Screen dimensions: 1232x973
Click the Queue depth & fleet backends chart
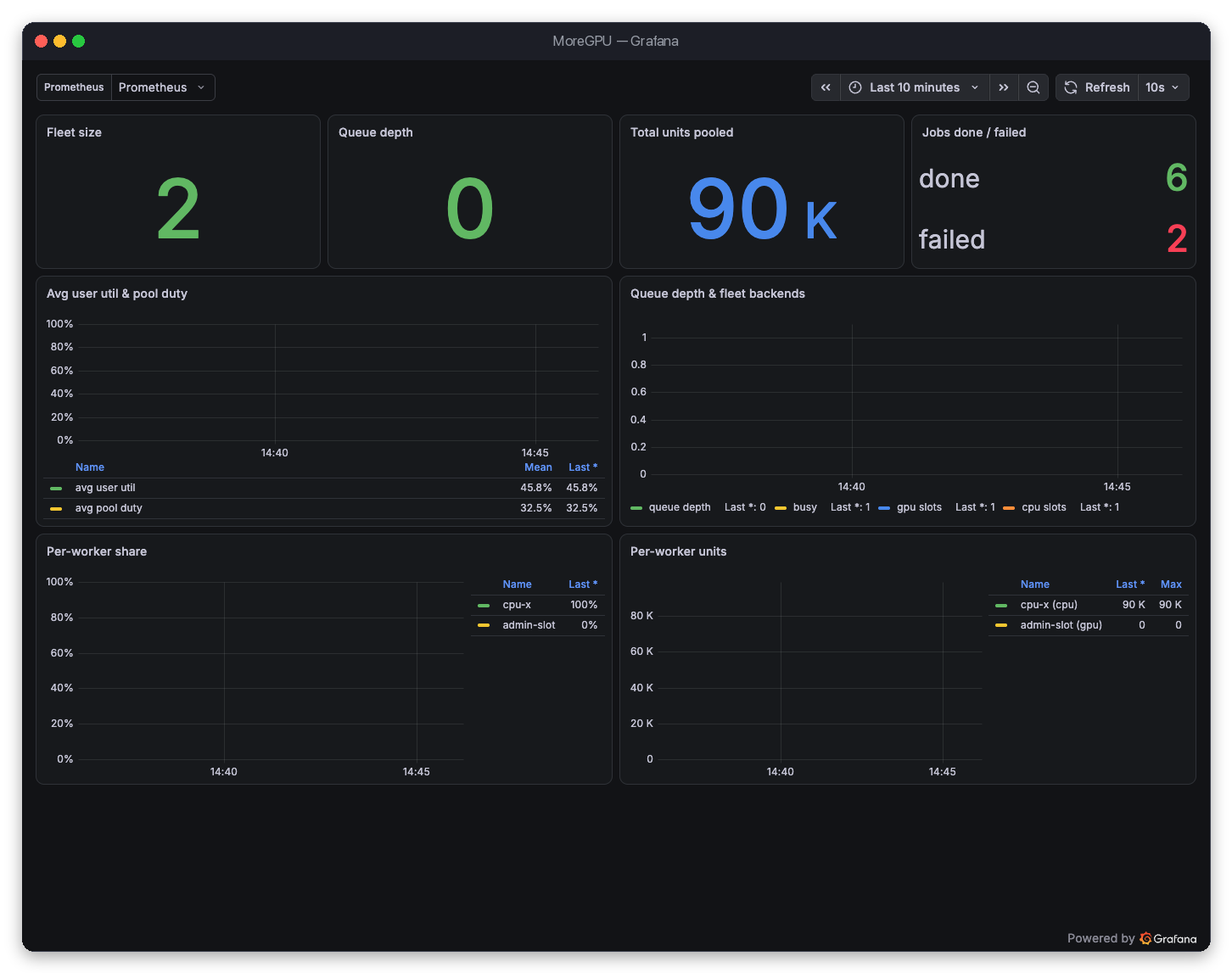(x=916, y=399)
